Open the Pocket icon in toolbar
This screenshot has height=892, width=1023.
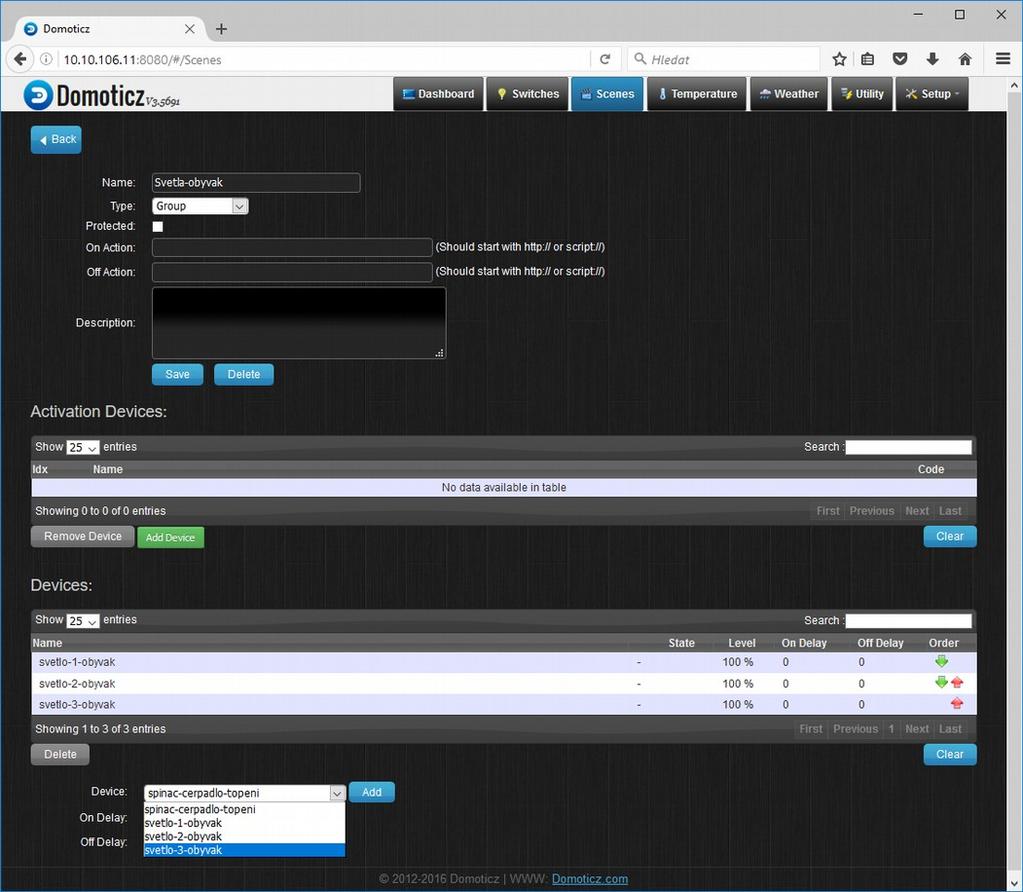900,59
